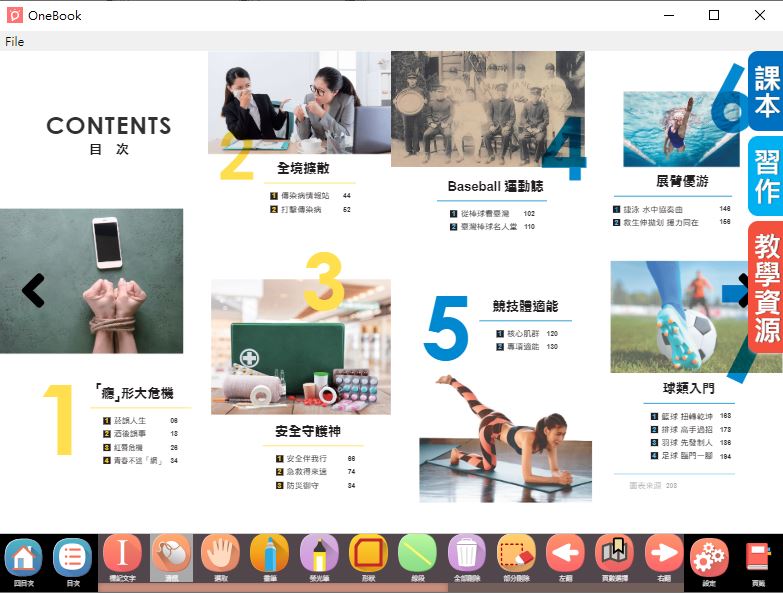Switch to the 習作 side tab
783x593 pixels.
(766, 176)
